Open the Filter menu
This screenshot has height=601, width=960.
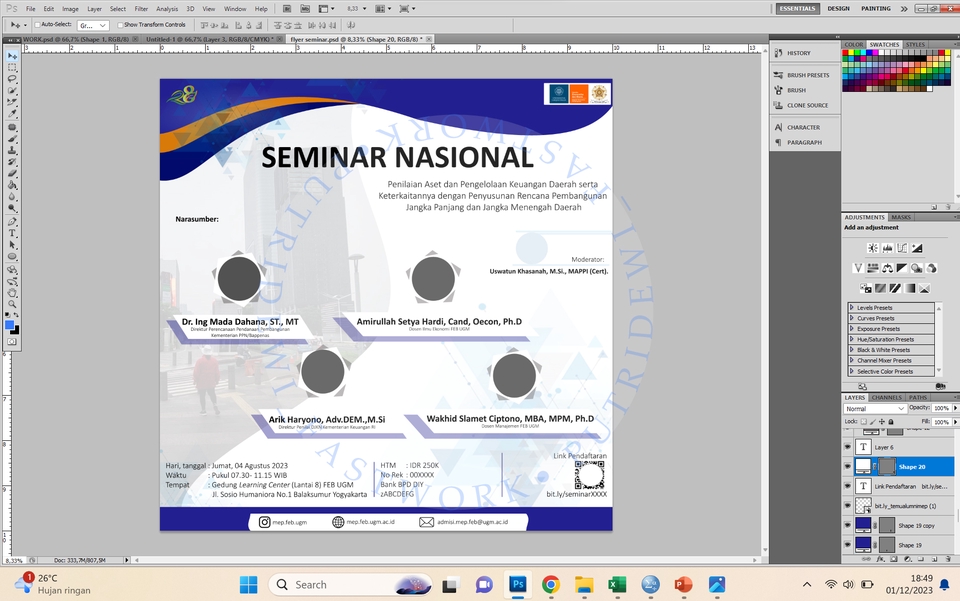tap(141, 7)
